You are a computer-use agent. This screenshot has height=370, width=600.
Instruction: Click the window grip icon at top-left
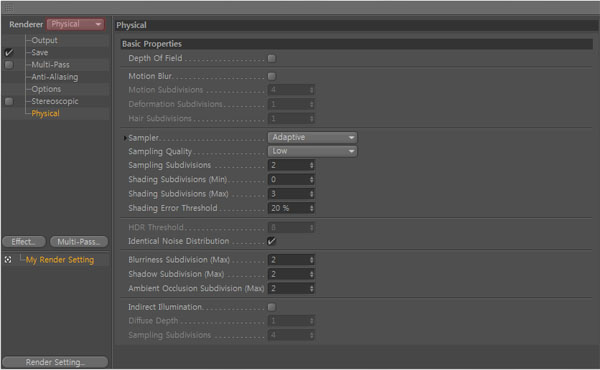click(x=9, y=8)
